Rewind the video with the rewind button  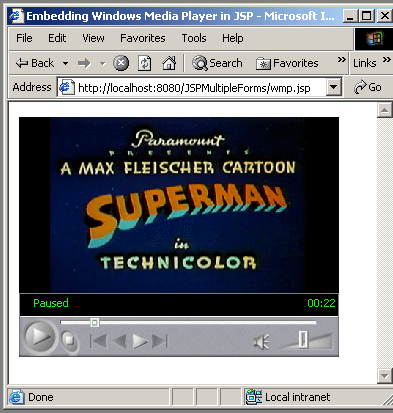click(120, 341)
